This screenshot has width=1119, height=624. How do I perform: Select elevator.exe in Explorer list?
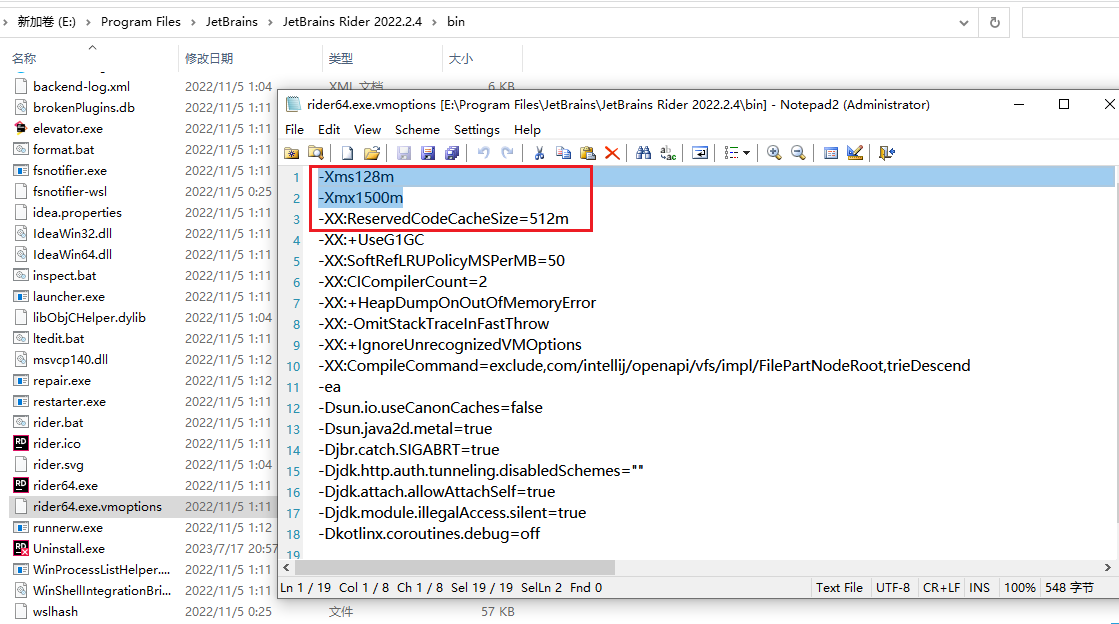pos(67,129)
